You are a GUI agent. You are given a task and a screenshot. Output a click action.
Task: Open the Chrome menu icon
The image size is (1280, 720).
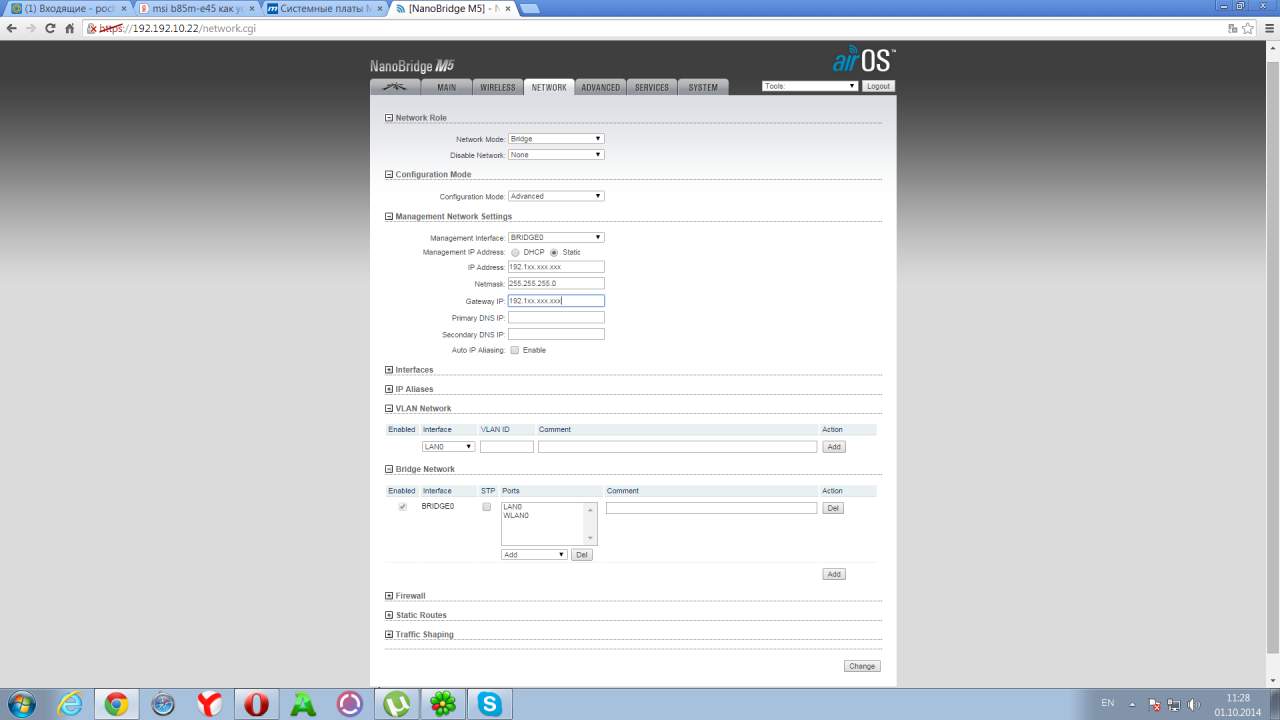coord(1267,28)
